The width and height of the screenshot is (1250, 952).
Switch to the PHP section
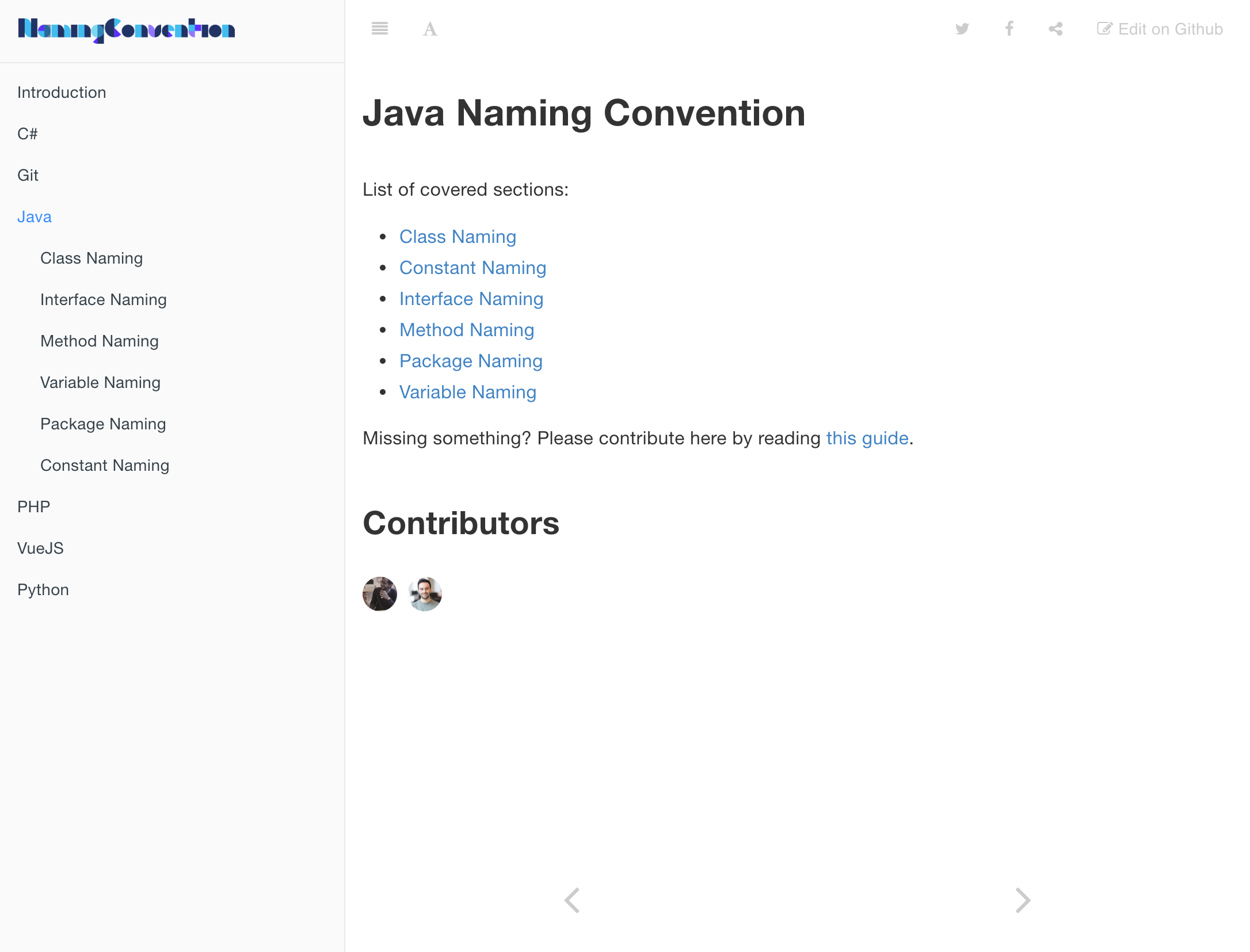(x=33, y=507)
